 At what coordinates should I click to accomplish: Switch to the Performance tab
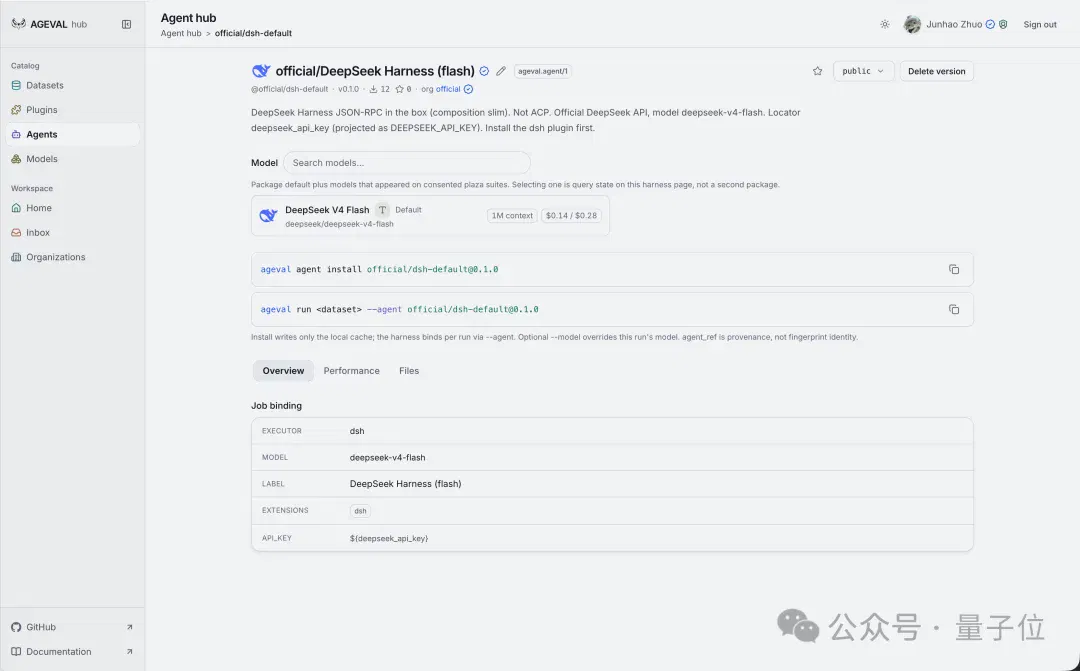tap(351, 371)
